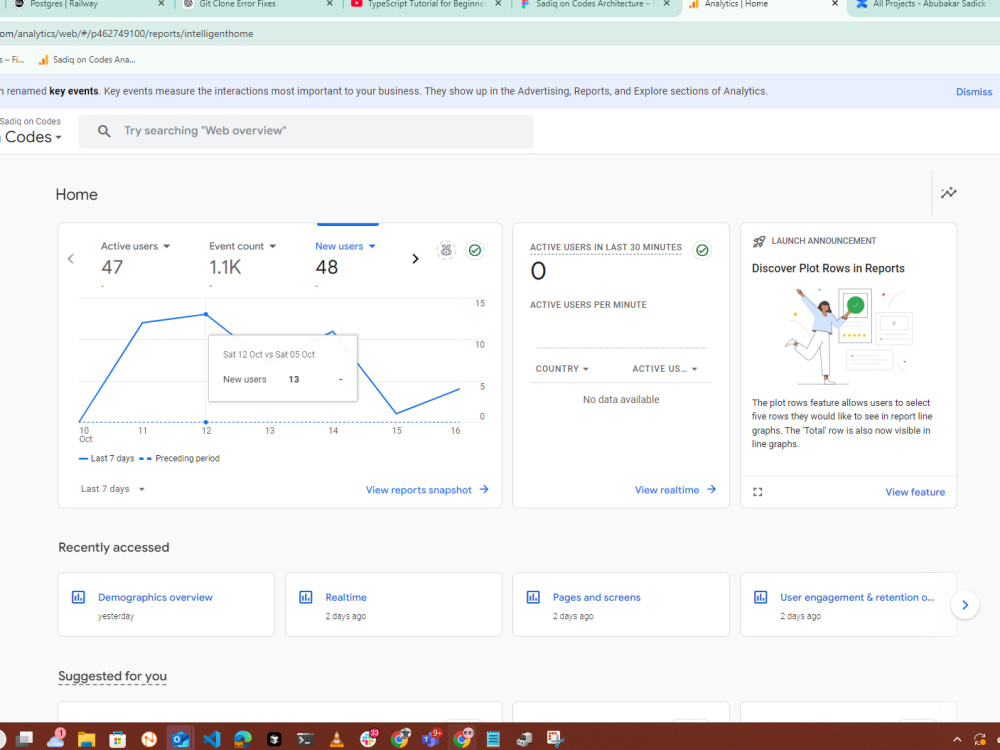The width and height of the screenshot is (1000, 750).
Task: Open View realtime link
Action: click(x=675, y=490)
